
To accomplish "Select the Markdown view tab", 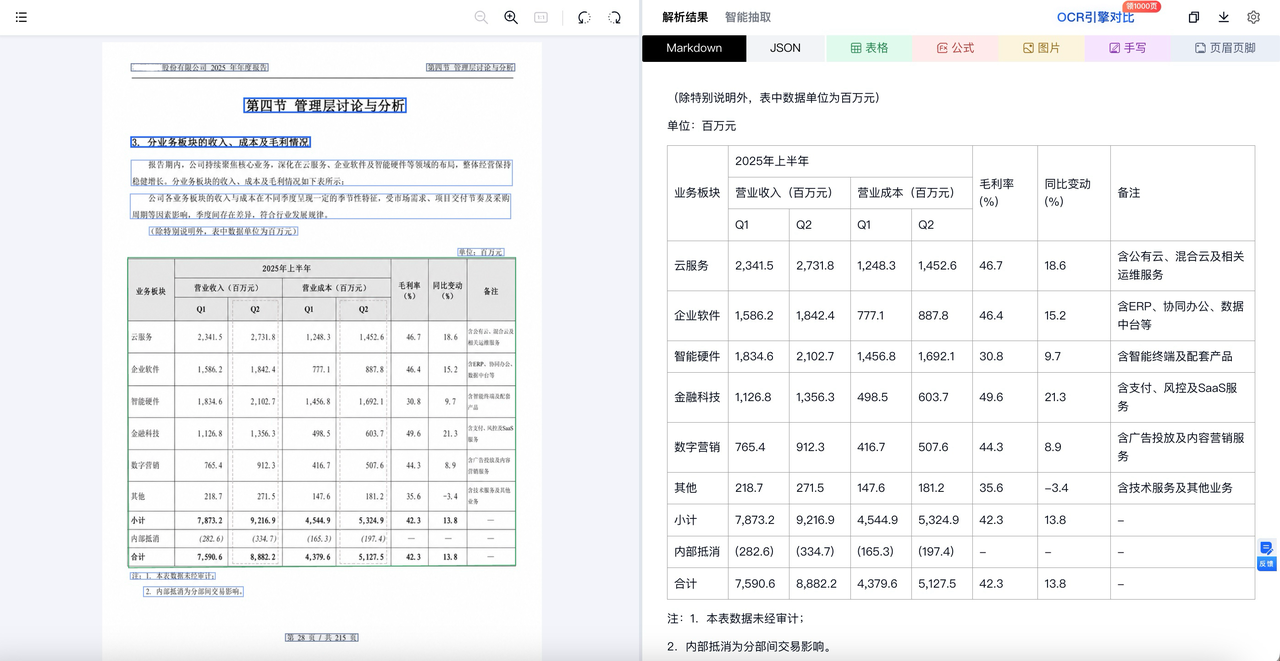I will pos(694,48).
